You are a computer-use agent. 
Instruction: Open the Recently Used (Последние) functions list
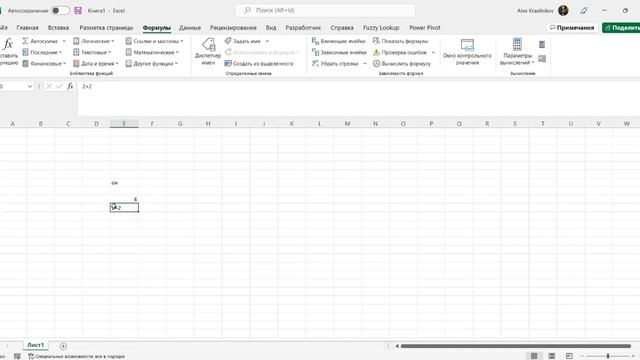(42, 52)
